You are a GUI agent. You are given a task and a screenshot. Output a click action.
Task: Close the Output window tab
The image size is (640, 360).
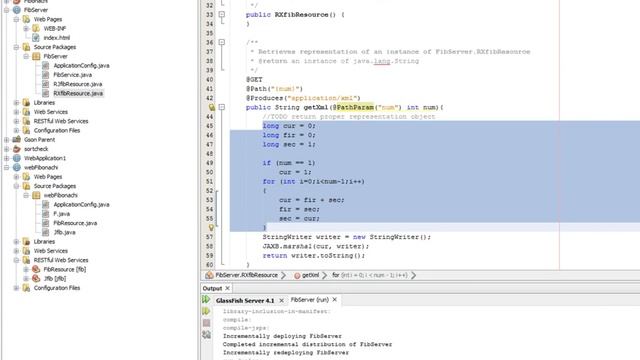click(x=228, y=289)
